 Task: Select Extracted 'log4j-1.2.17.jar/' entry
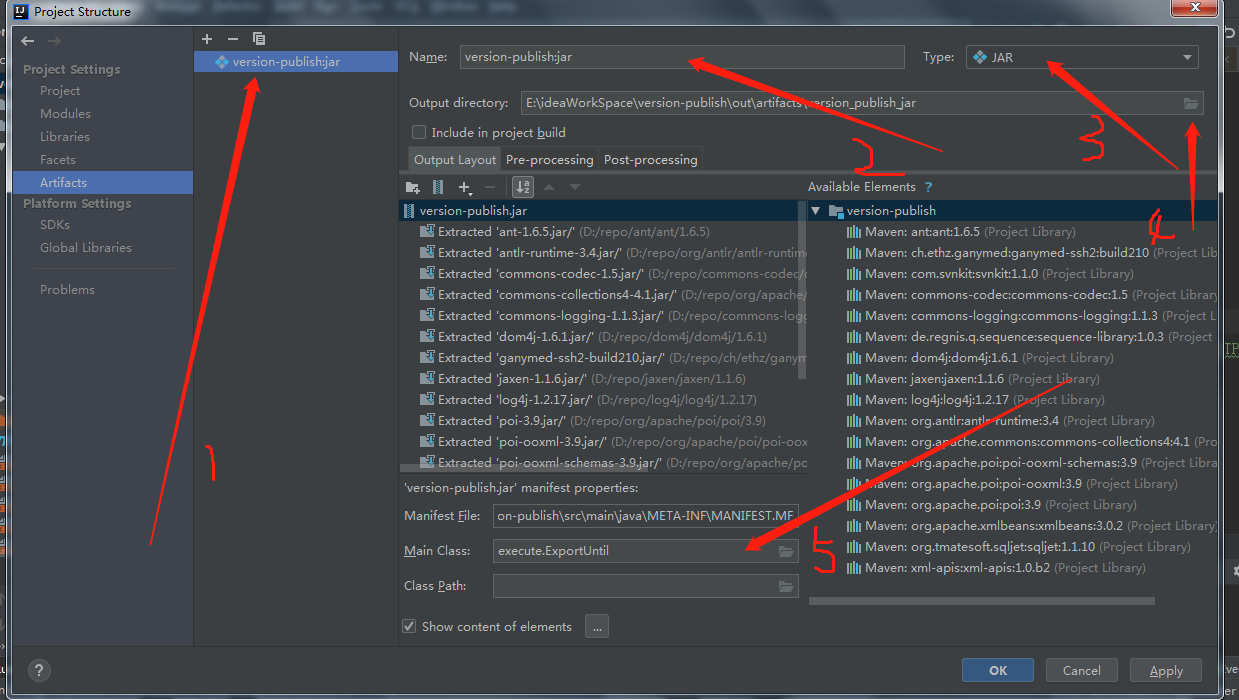[588, 400]
